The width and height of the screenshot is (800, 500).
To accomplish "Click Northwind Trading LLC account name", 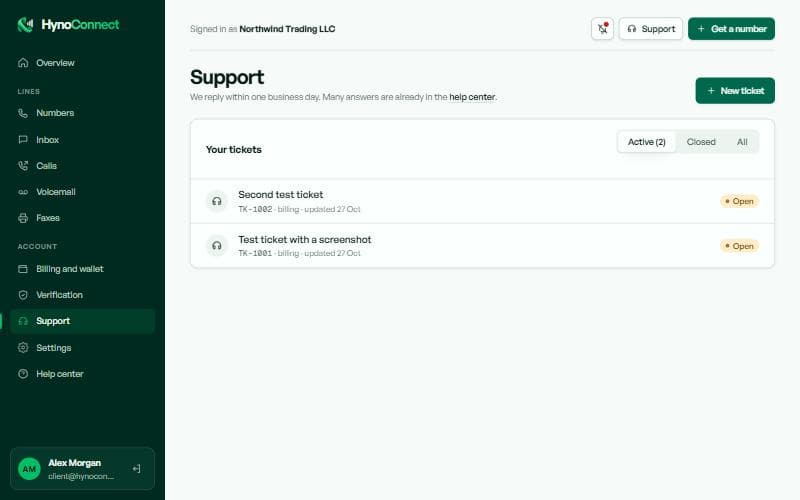I will point(287,29).
